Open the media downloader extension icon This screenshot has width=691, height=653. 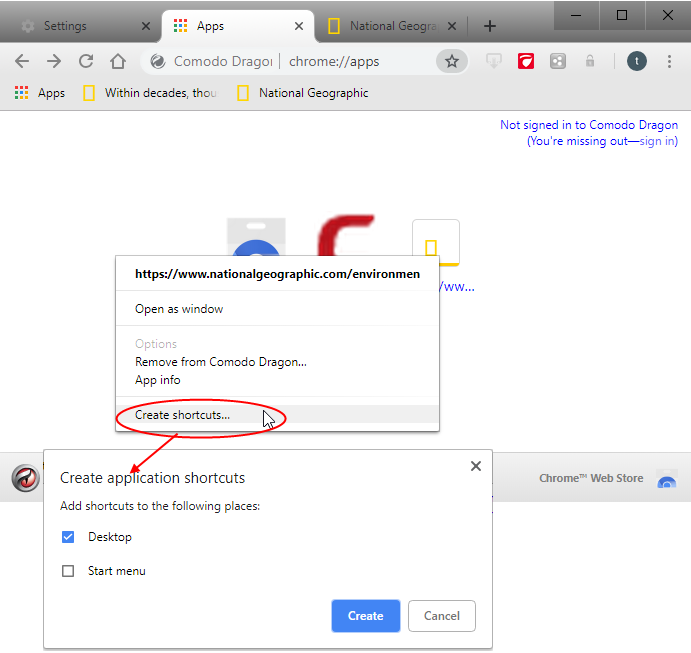(494, 61)
